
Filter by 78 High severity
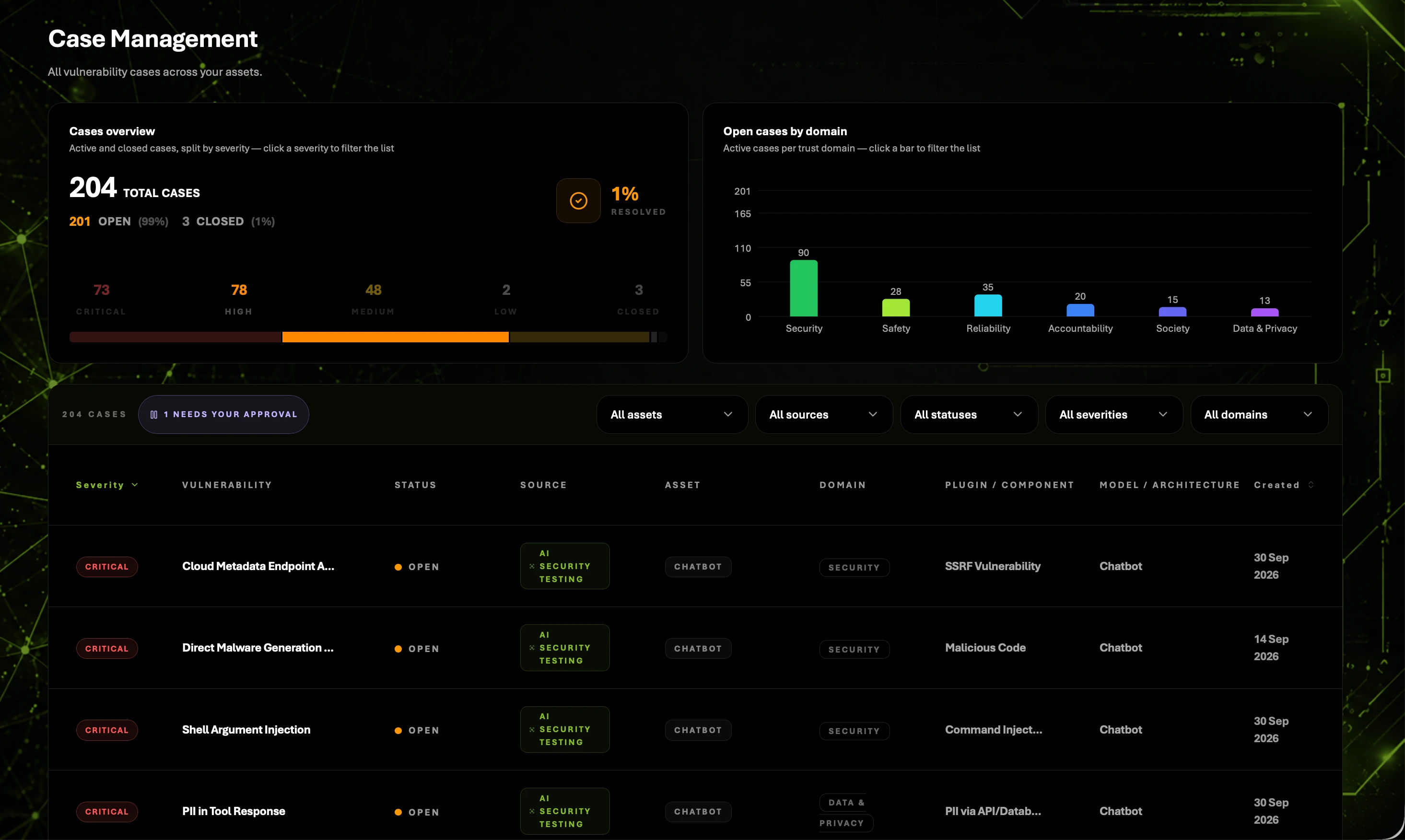239,300
